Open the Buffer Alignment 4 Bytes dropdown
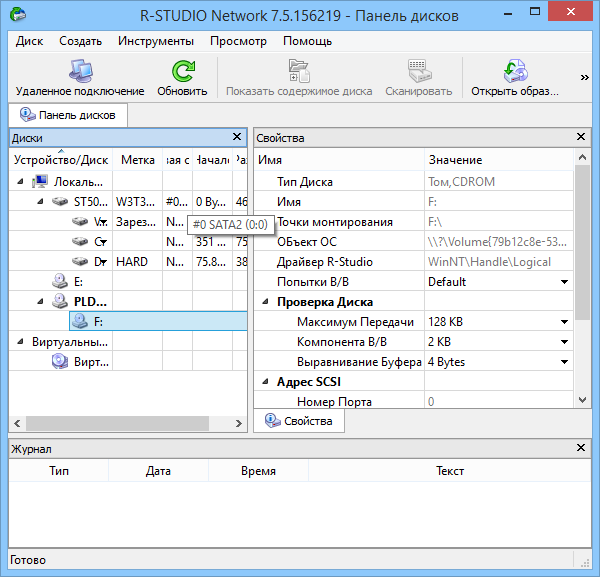Viewport: 600px width, 577px height. (x=564, y=362)
